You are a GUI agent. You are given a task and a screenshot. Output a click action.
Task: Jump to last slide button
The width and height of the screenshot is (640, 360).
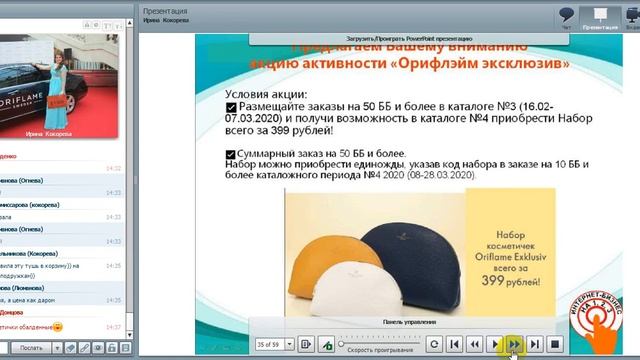click(x=535, y=344)
